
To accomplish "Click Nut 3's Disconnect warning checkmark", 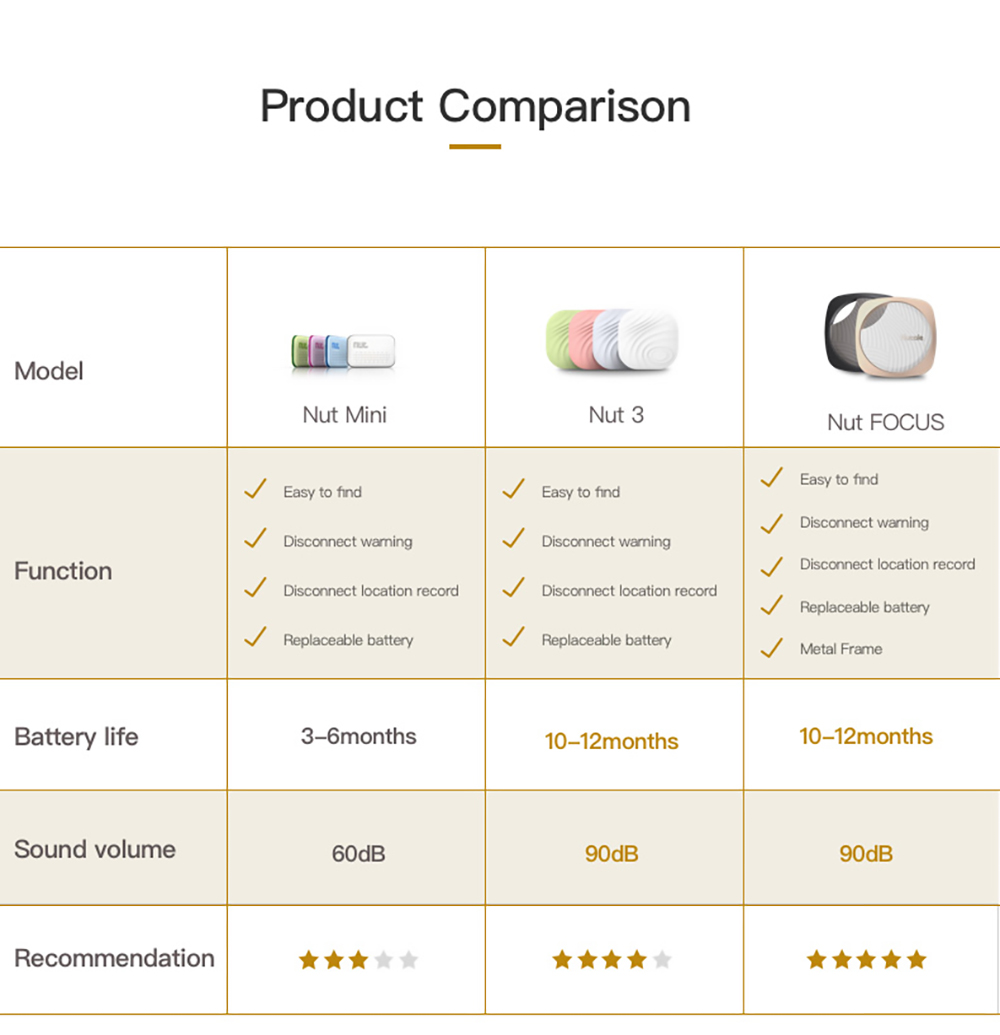I will pyautogui.click(x=514, y=539).
